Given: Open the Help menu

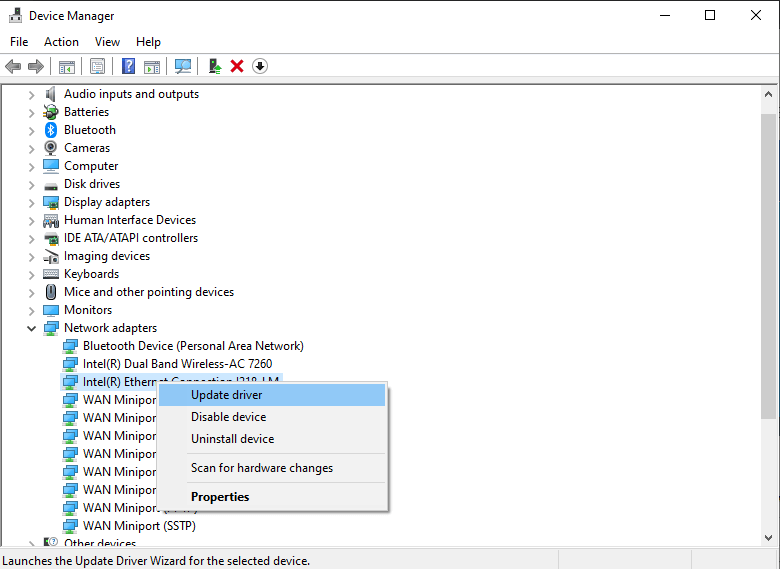Looking at the screenshot, I should [x=148, y=42].
